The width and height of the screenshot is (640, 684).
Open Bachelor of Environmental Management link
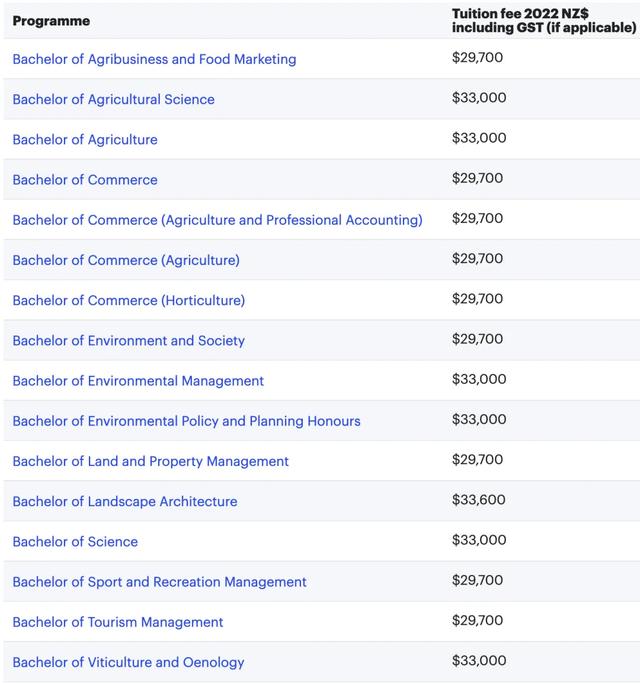pos(138,381)
